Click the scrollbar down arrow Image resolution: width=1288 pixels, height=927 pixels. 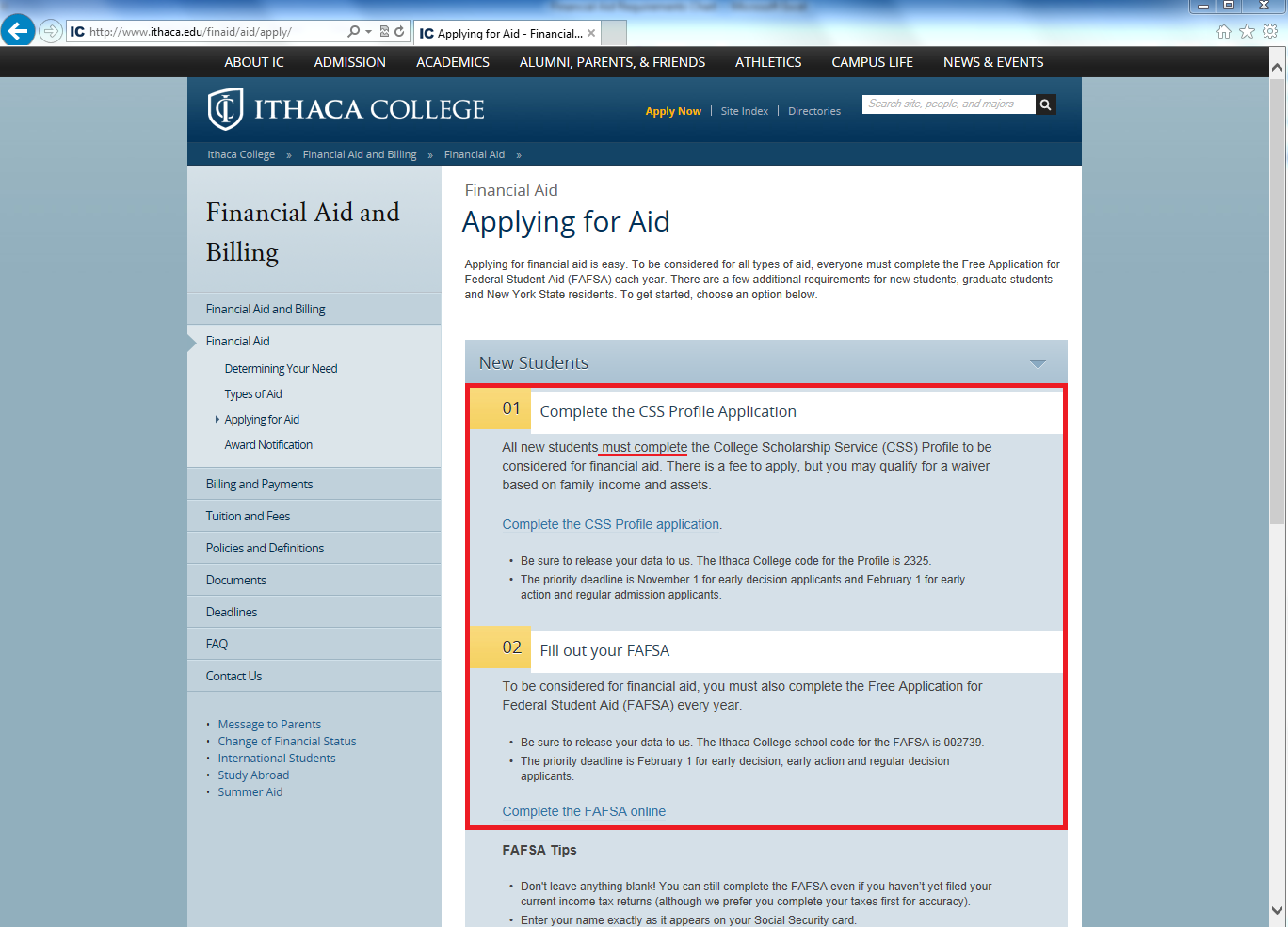coord(1278,910)
